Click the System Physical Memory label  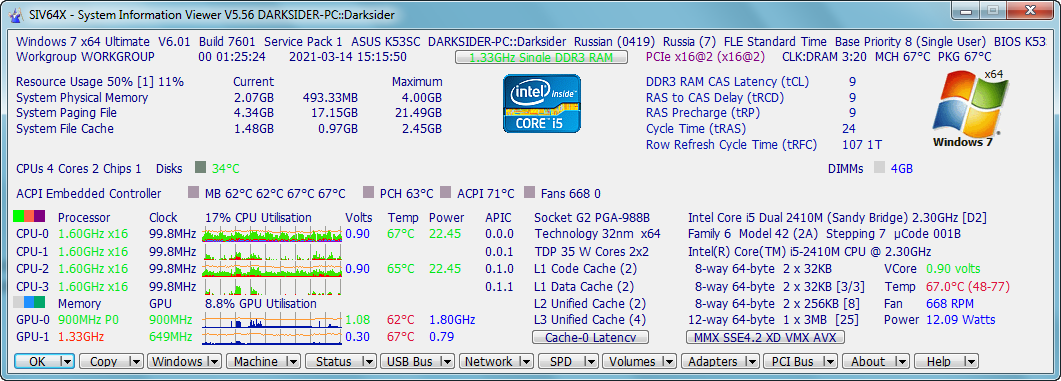coord(82,97)
